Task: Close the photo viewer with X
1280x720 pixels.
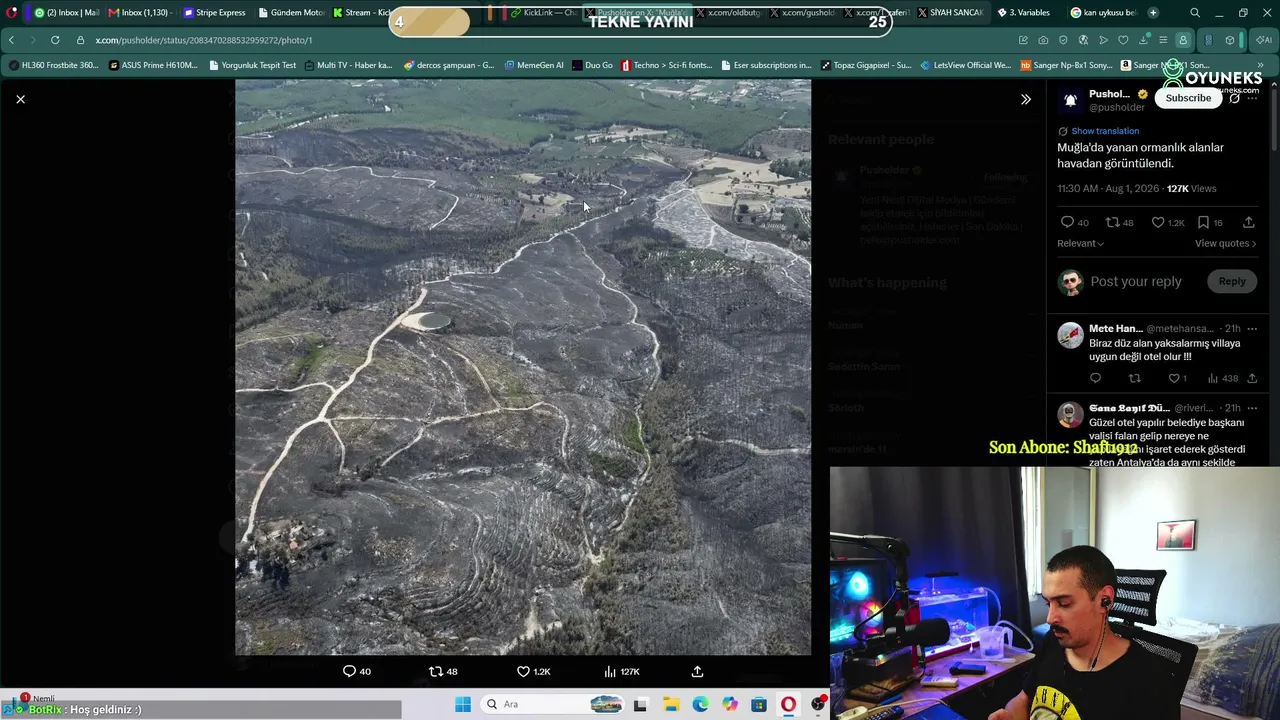Action: click(20, 99)
